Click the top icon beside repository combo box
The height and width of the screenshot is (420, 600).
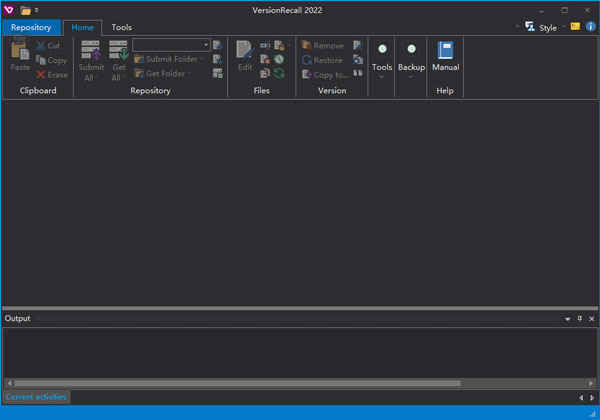[217, 45]
